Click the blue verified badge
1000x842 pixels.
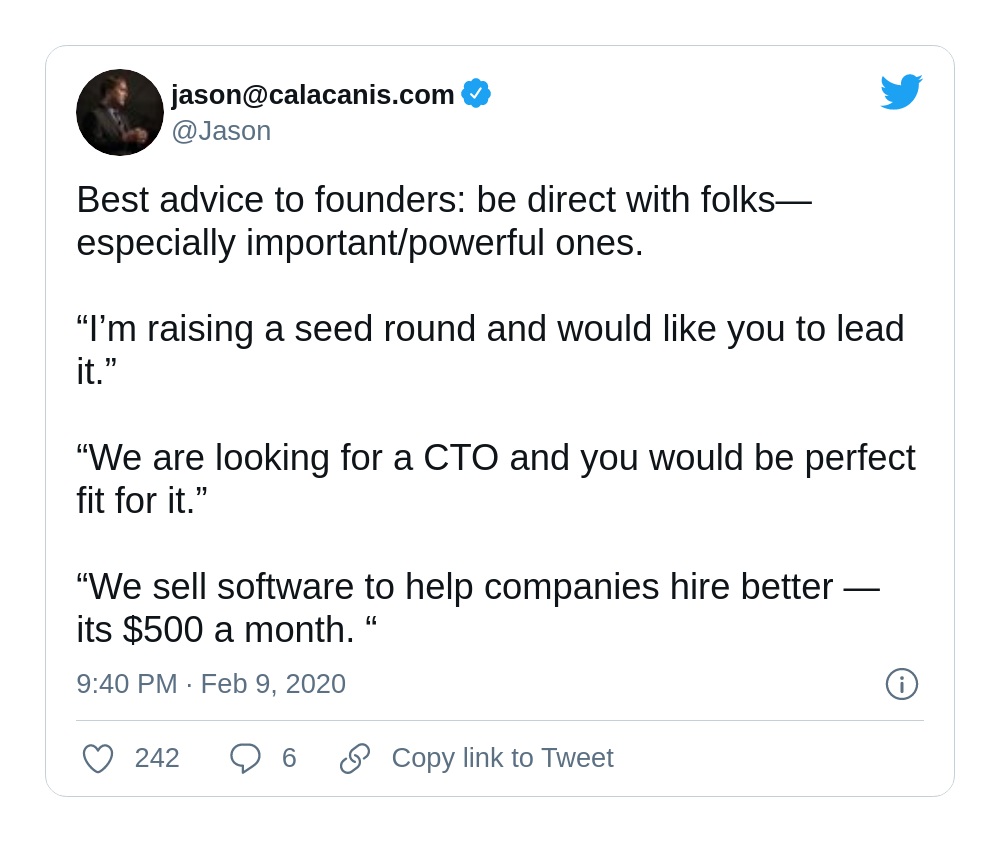point(476,94)
